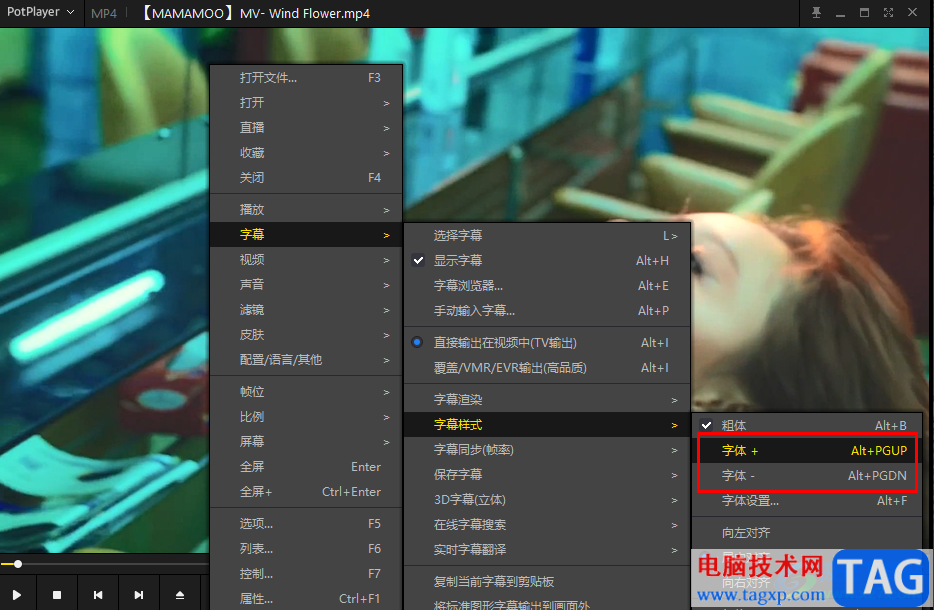Viewport: 934px width, 610px height.
Task: Select 直接输出在视频中(TV输出) radio option
Action: click(547, 343)
